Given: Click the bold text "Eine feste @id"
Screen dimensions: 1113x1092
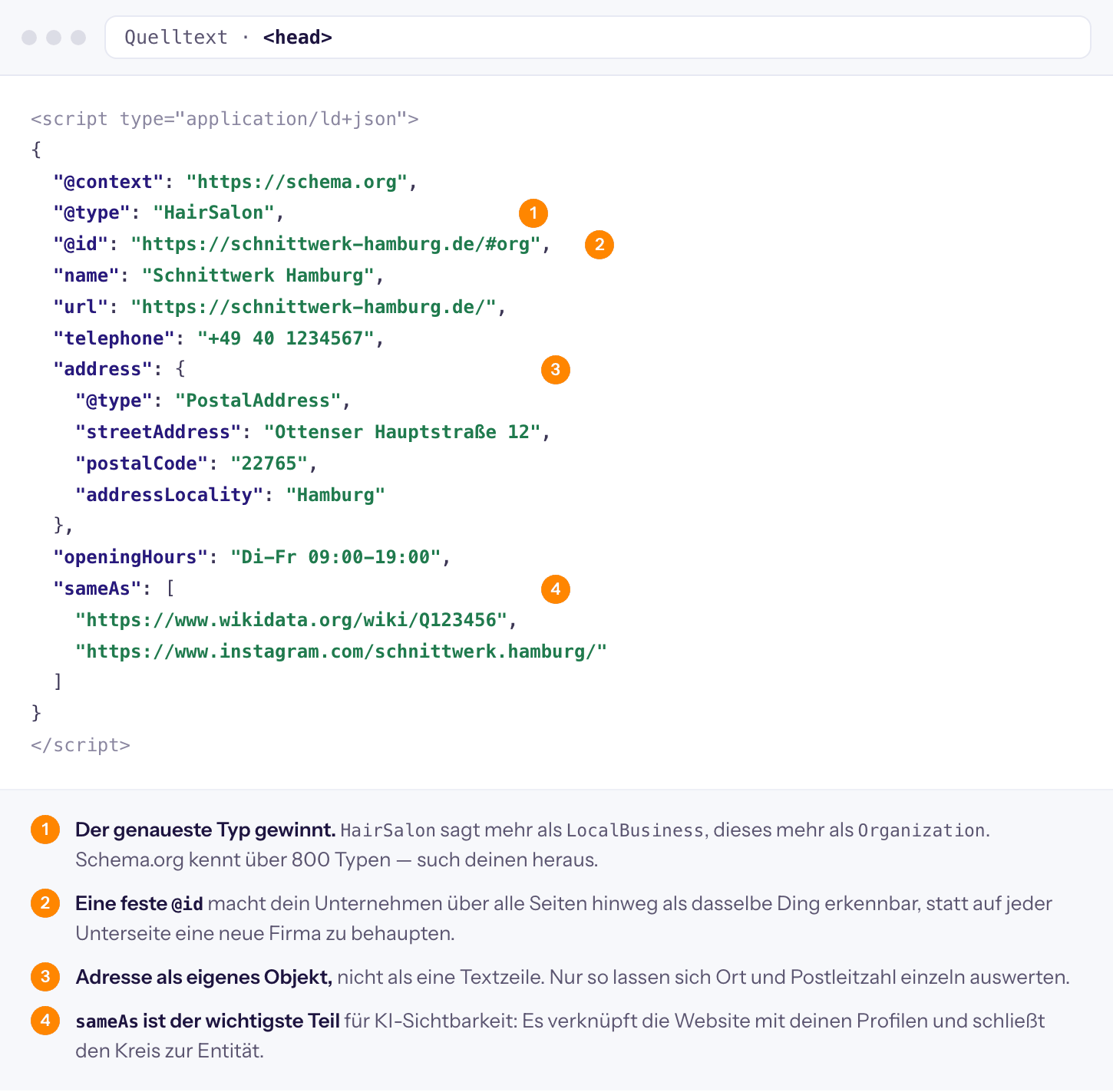Looking at the screenshot, I should coord(139,903).
